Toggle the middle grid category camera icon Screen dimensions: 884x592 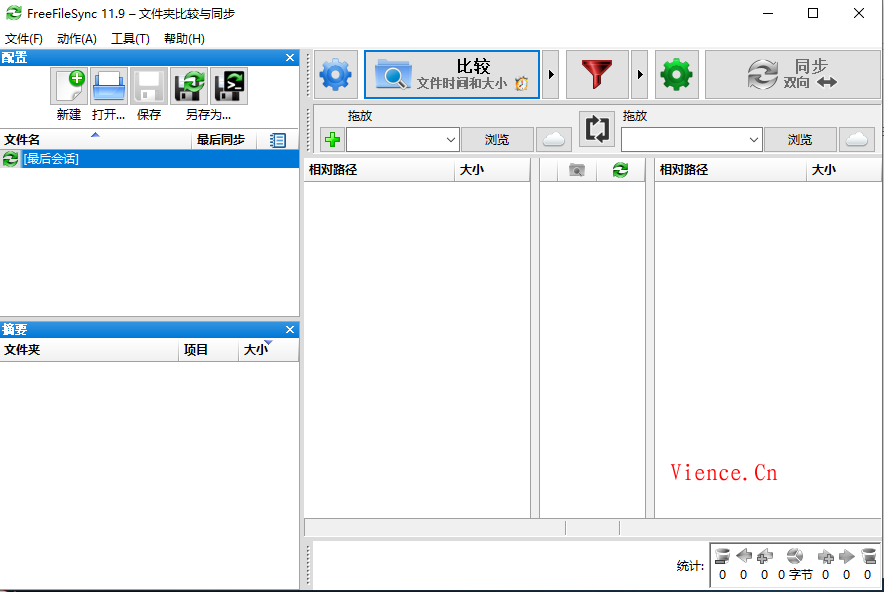click(576, 170)
